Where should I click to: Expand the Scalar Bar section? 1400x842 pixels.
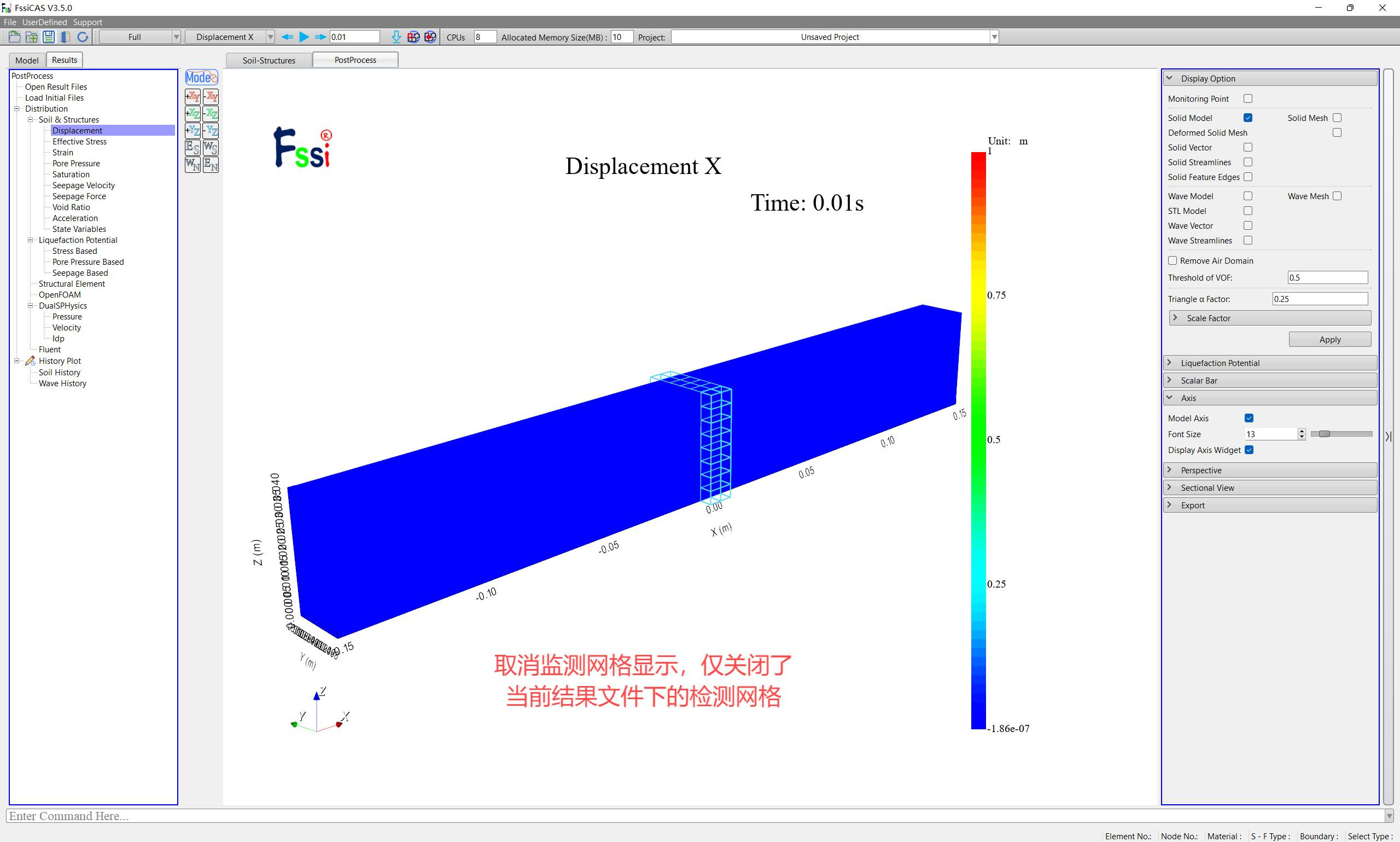1270,381
